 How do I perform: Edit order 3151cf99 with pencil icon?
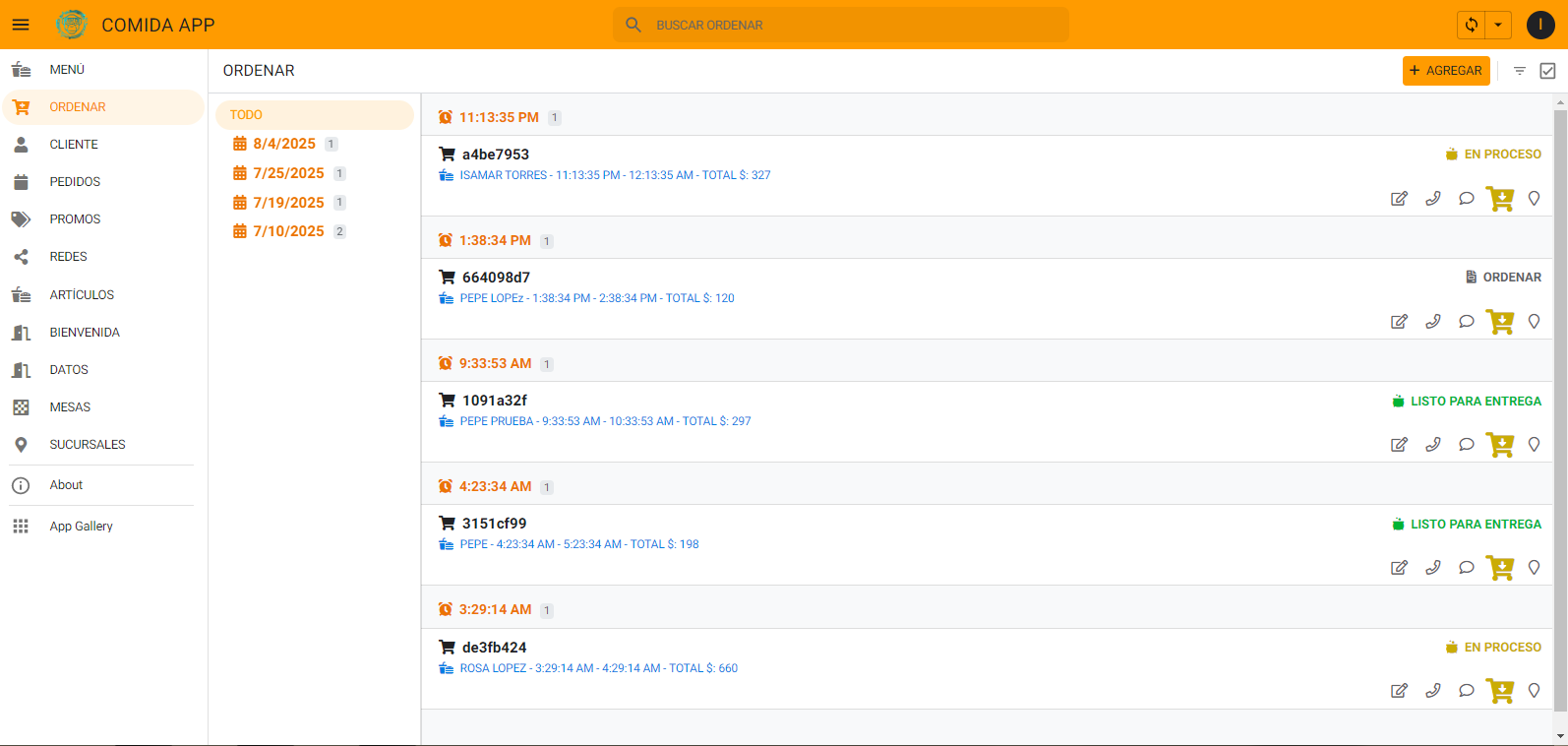1399,568
